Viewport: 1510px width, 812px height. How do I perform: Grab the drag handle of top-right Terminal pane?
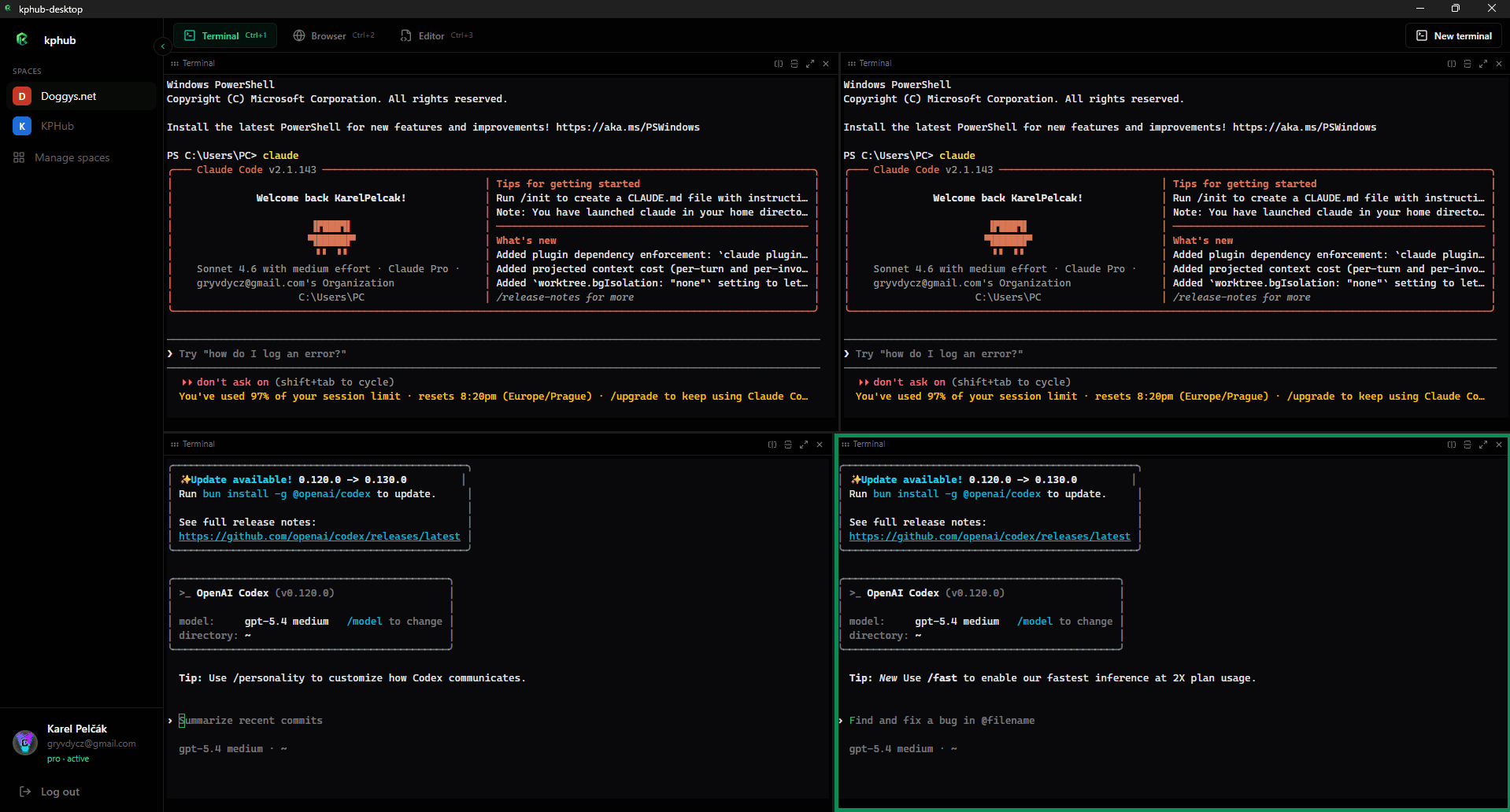[852, 64]
